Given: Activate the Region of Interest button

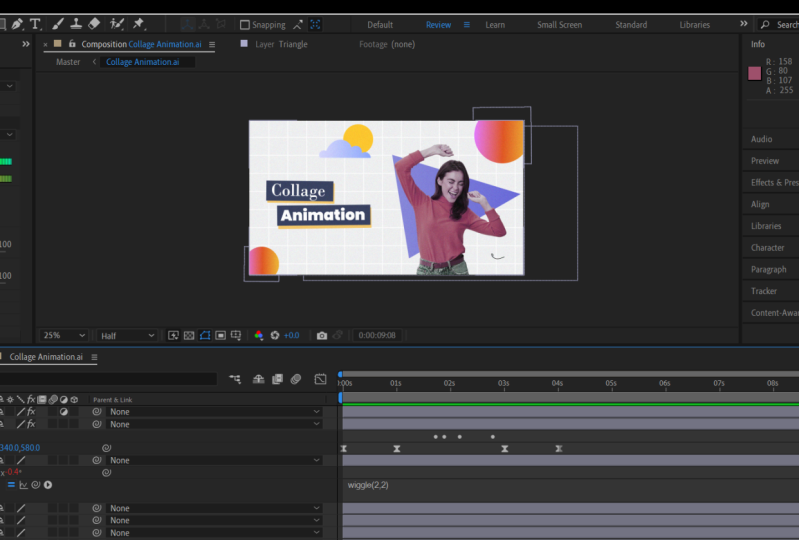Looking at the screenshot, I should pyautogui.click(x=220, y=335).
